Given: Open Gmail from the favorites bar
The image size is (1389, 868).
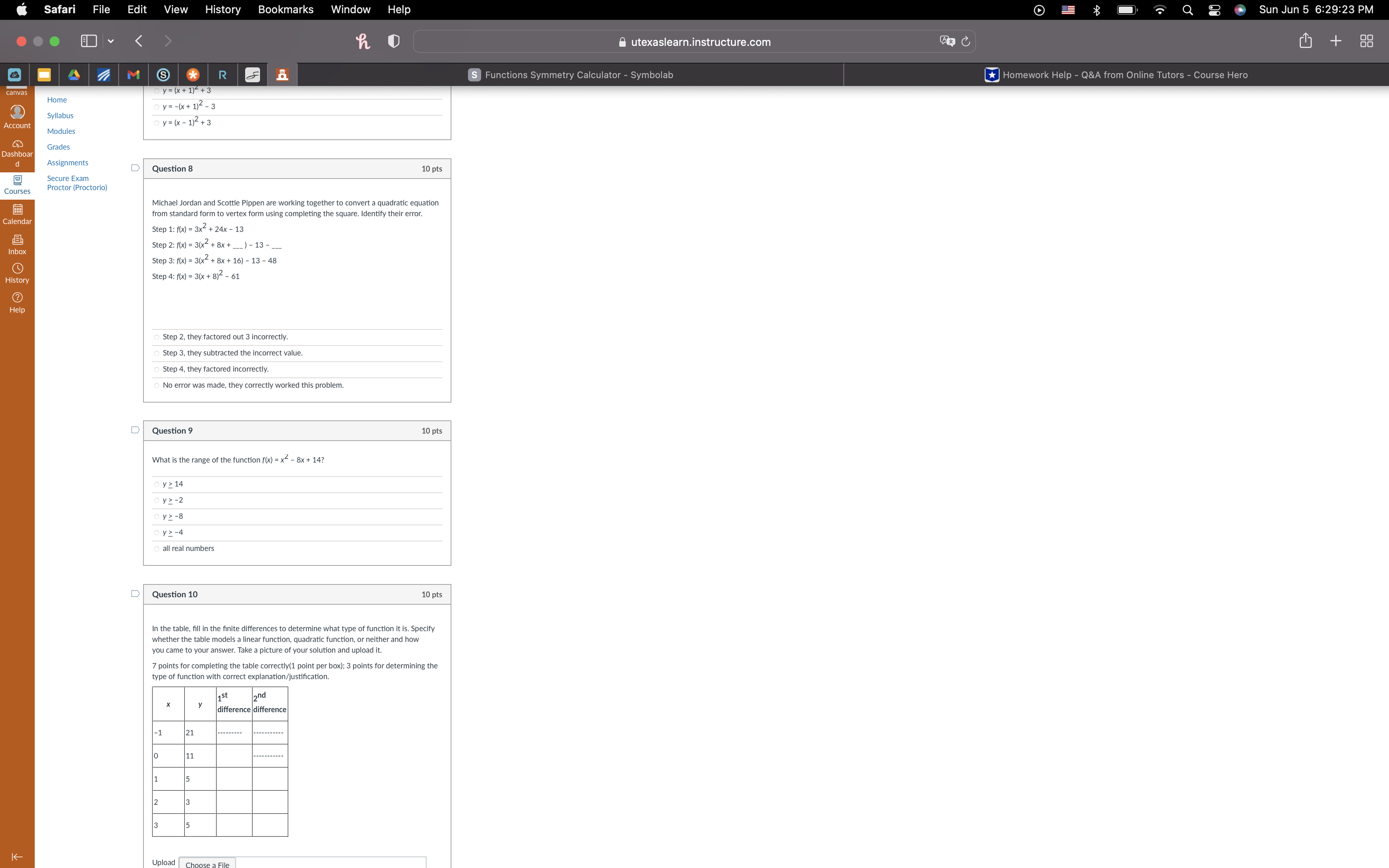Looking at the screenshot, I should [133, 75].
